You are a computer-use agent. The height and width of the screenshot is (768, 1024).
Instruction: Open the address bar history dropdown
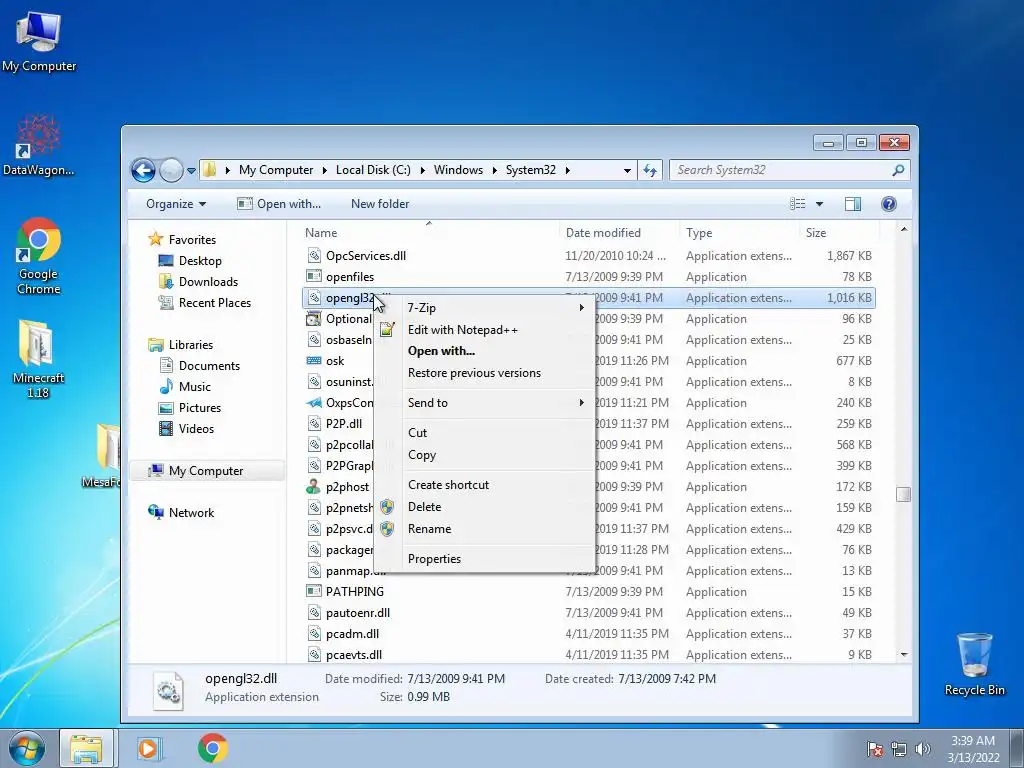[627, 170]
